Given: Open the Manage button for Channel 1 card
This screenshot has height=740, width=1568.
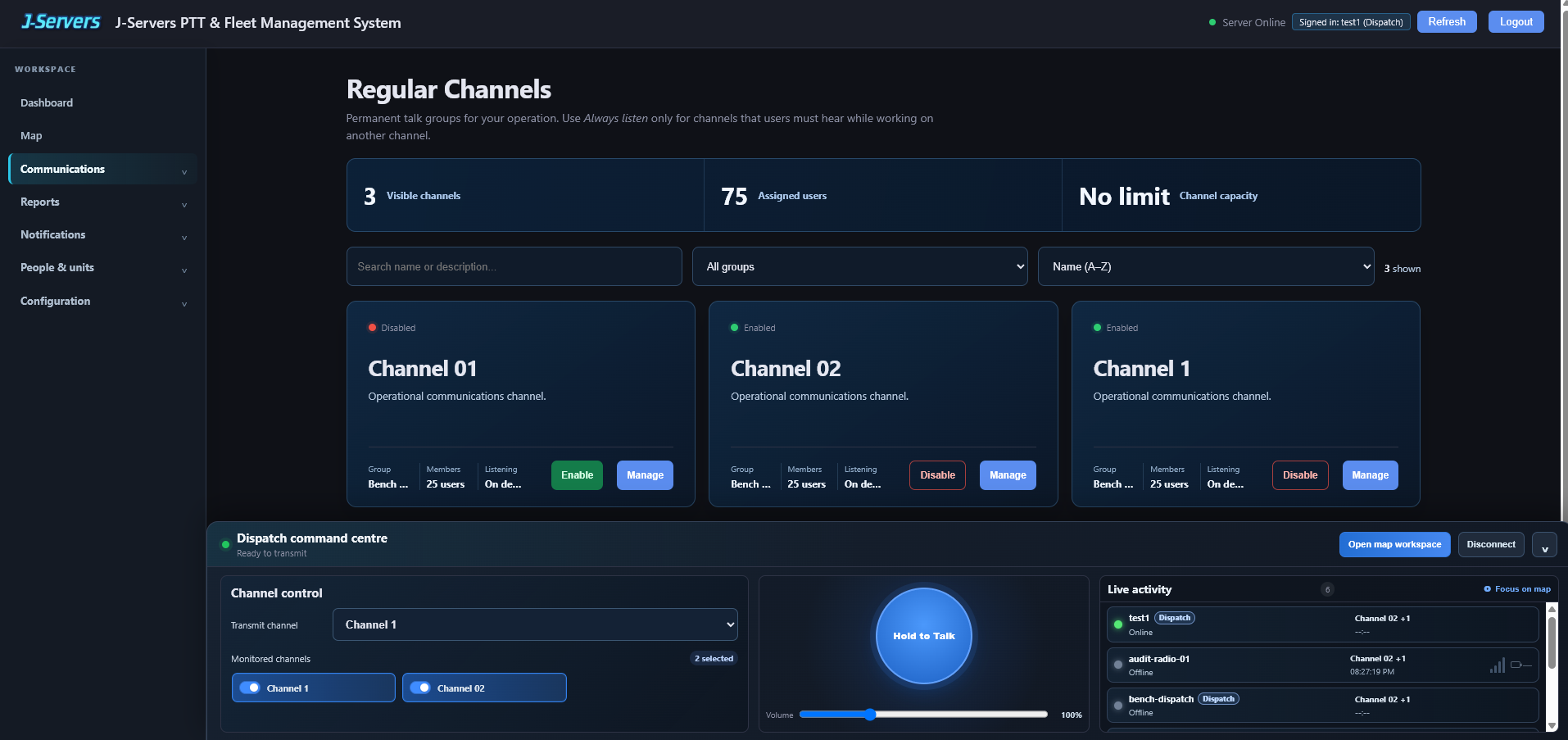Looking at the screenshot, I should pyautogui.click(x=1370, y=475).
